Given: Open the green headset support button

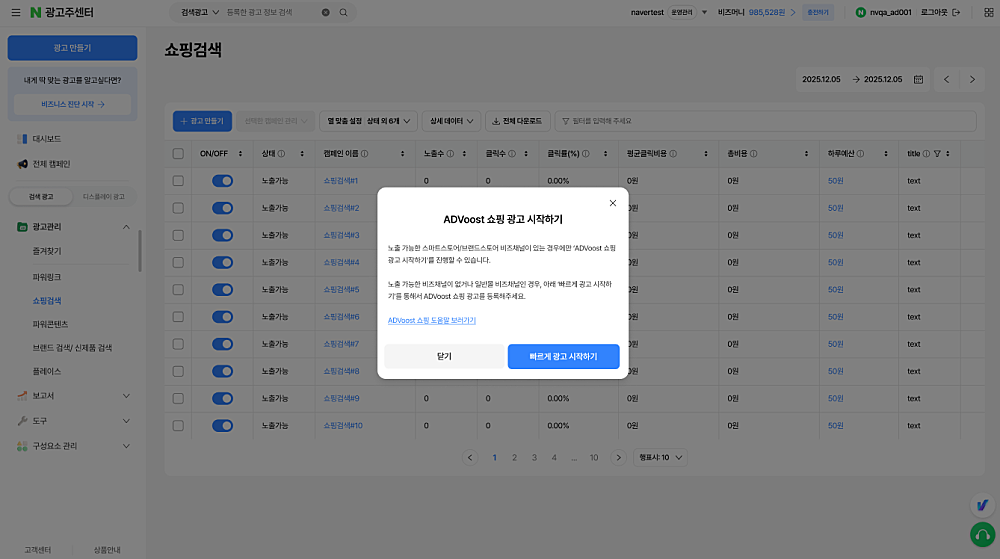Looking at the screenshot, I should coord(982,535).
